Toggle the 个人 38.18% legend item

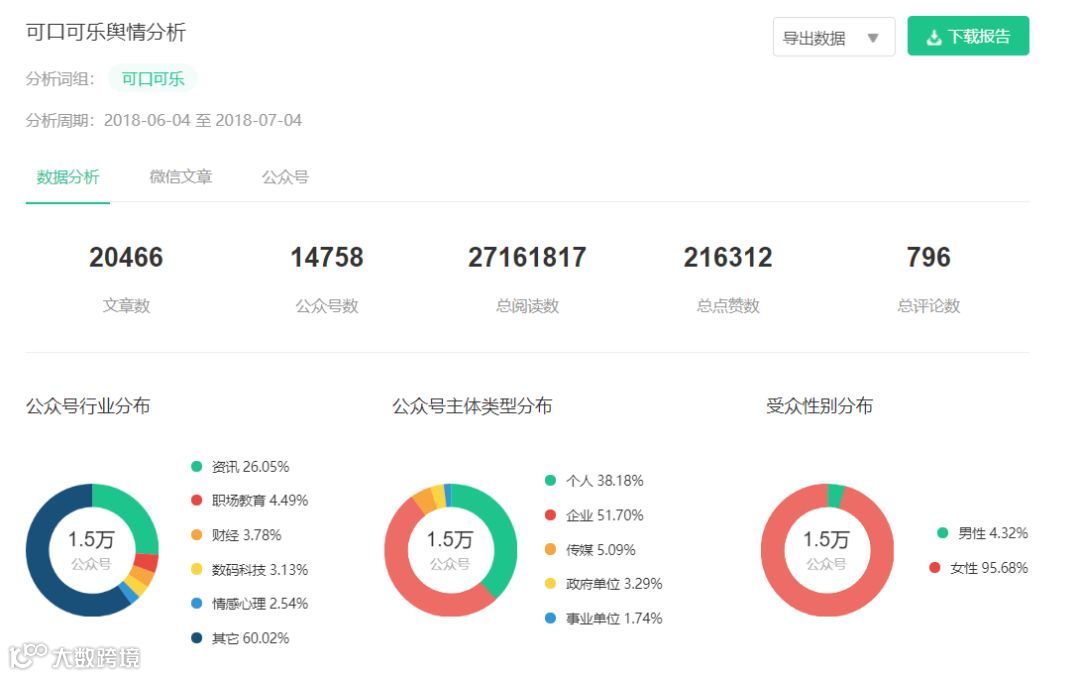(594, 480)
